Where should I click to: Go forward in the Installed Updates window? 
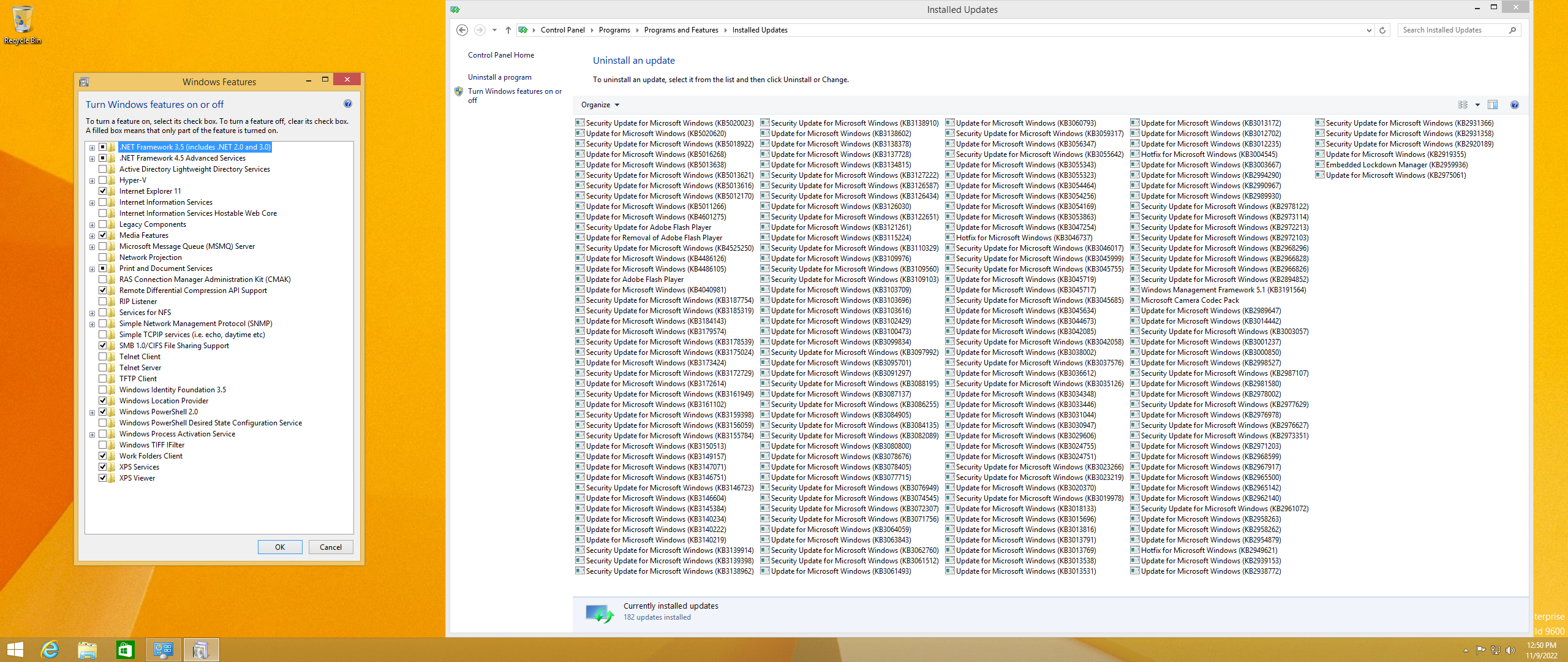[480, 30]
